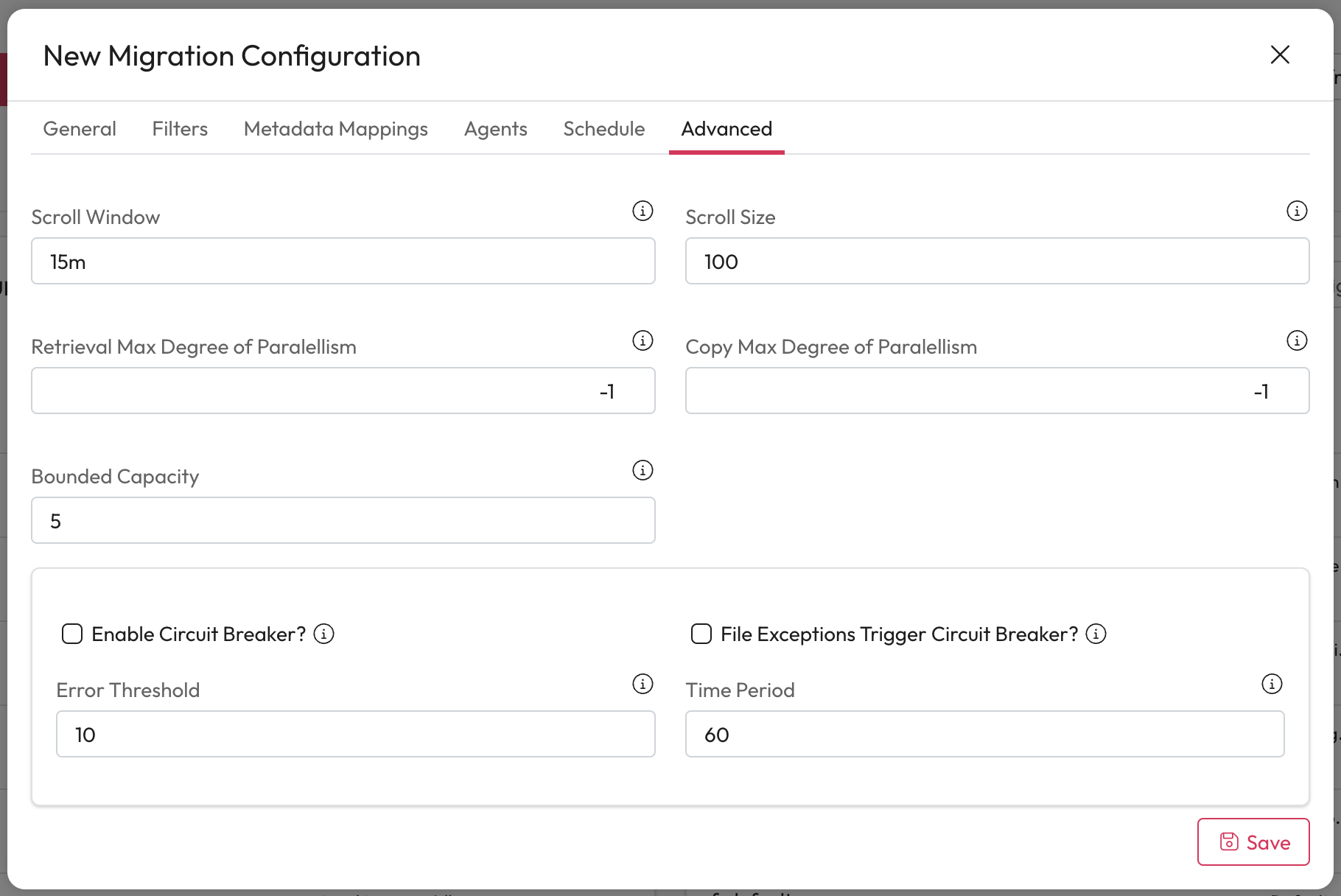Image resolution: width=1341 pixels, height=896 pixels.
Task: Go to Metadata Mappings tab
Action: [x=335, y=129]
